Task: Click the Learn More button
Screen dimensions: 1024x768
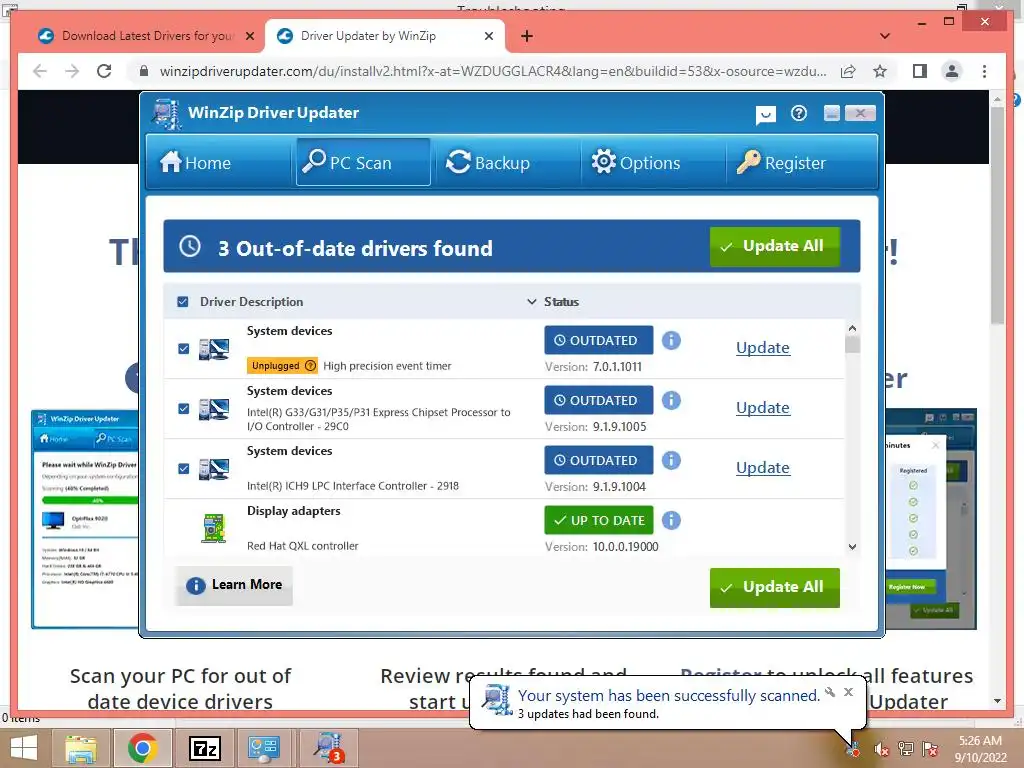Action: click(234, 585)
